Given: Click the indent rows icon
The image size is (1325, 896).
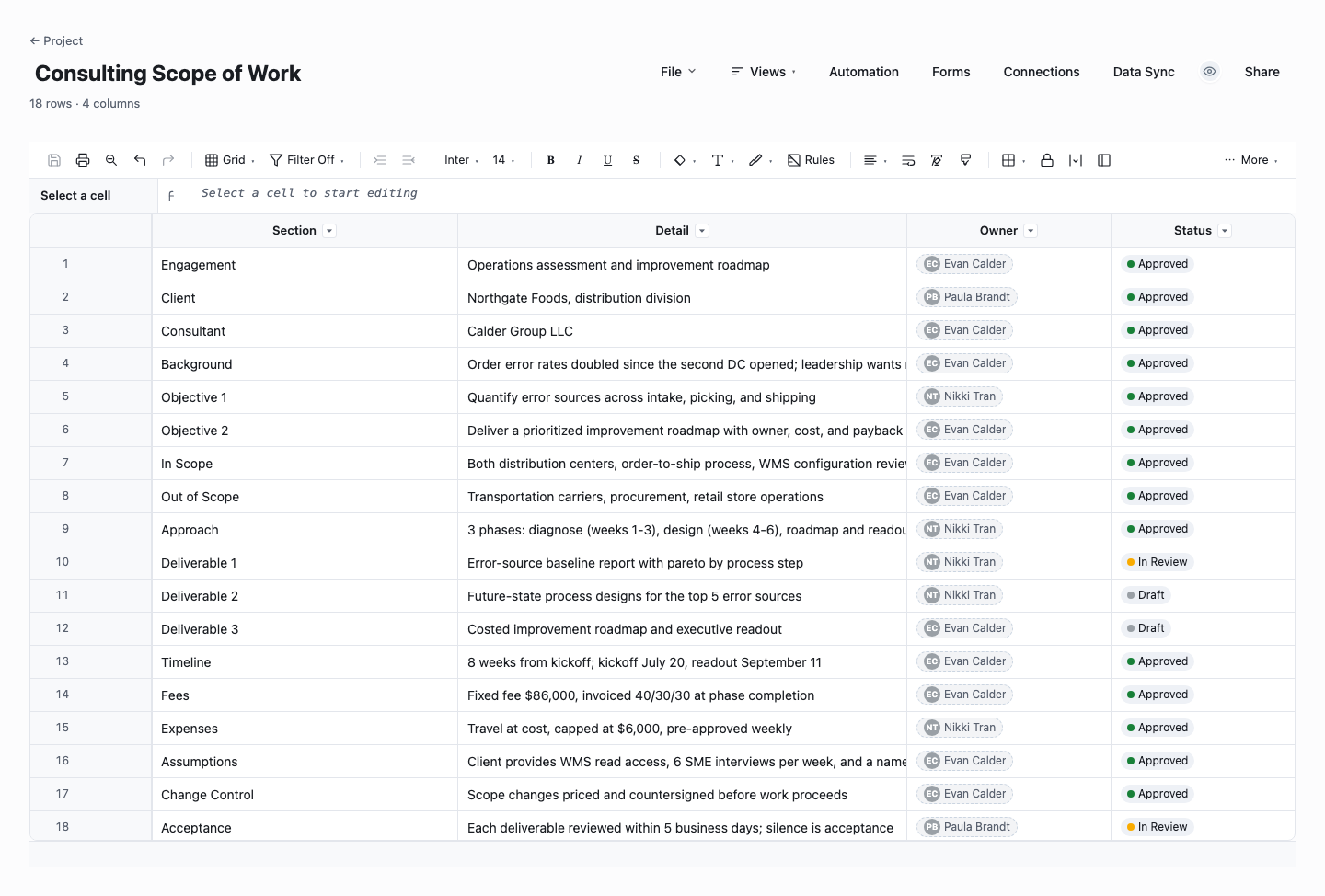Looking at the screenshot, I should pyautogui.click(x=380, y=160).
